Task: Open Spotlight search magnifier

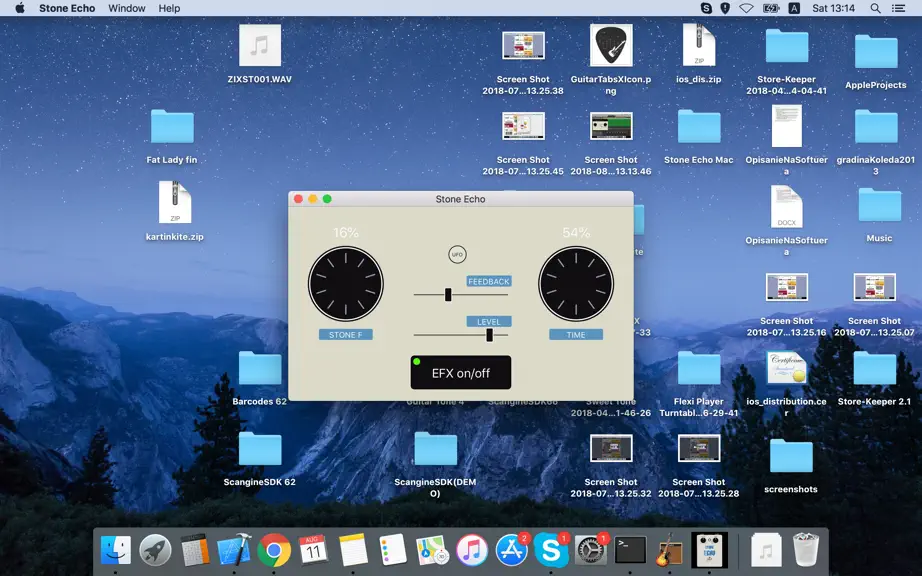Action: click(x=876, y=8)
